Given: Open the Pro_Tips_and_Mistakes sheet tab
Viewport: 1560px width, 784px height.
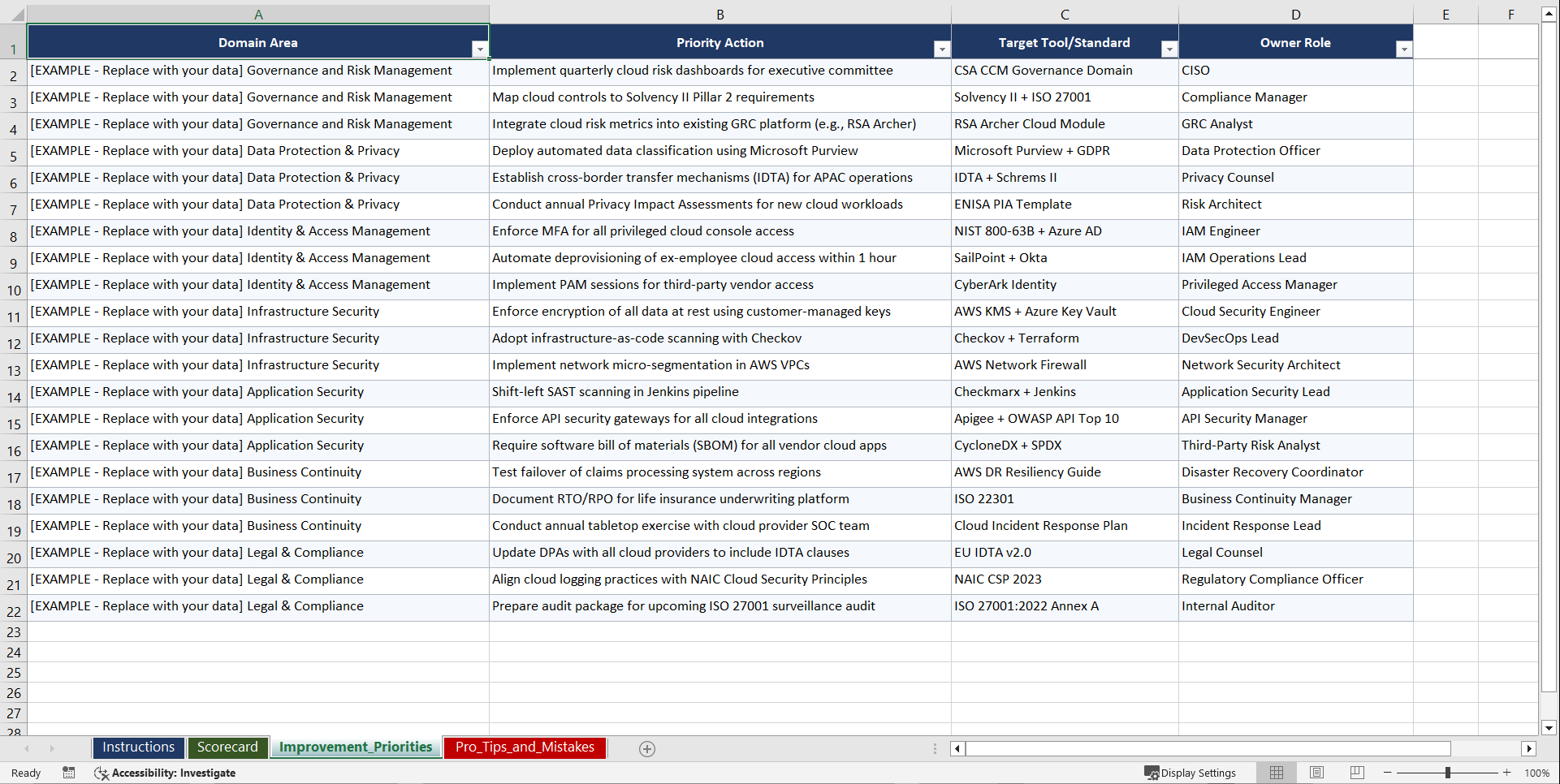Looking at the screenshot, I should point(524,747).
